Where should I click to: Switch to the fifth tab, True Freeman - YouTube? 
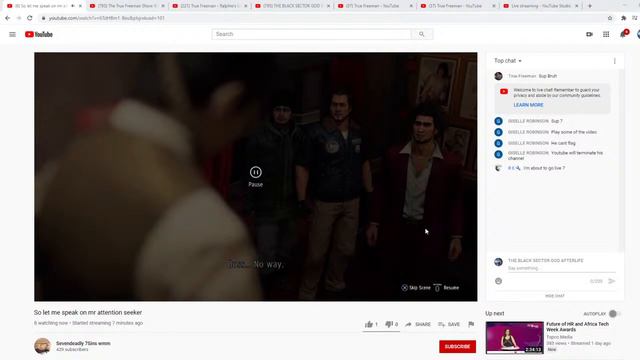pyautogui.click(x=374, y=6)
